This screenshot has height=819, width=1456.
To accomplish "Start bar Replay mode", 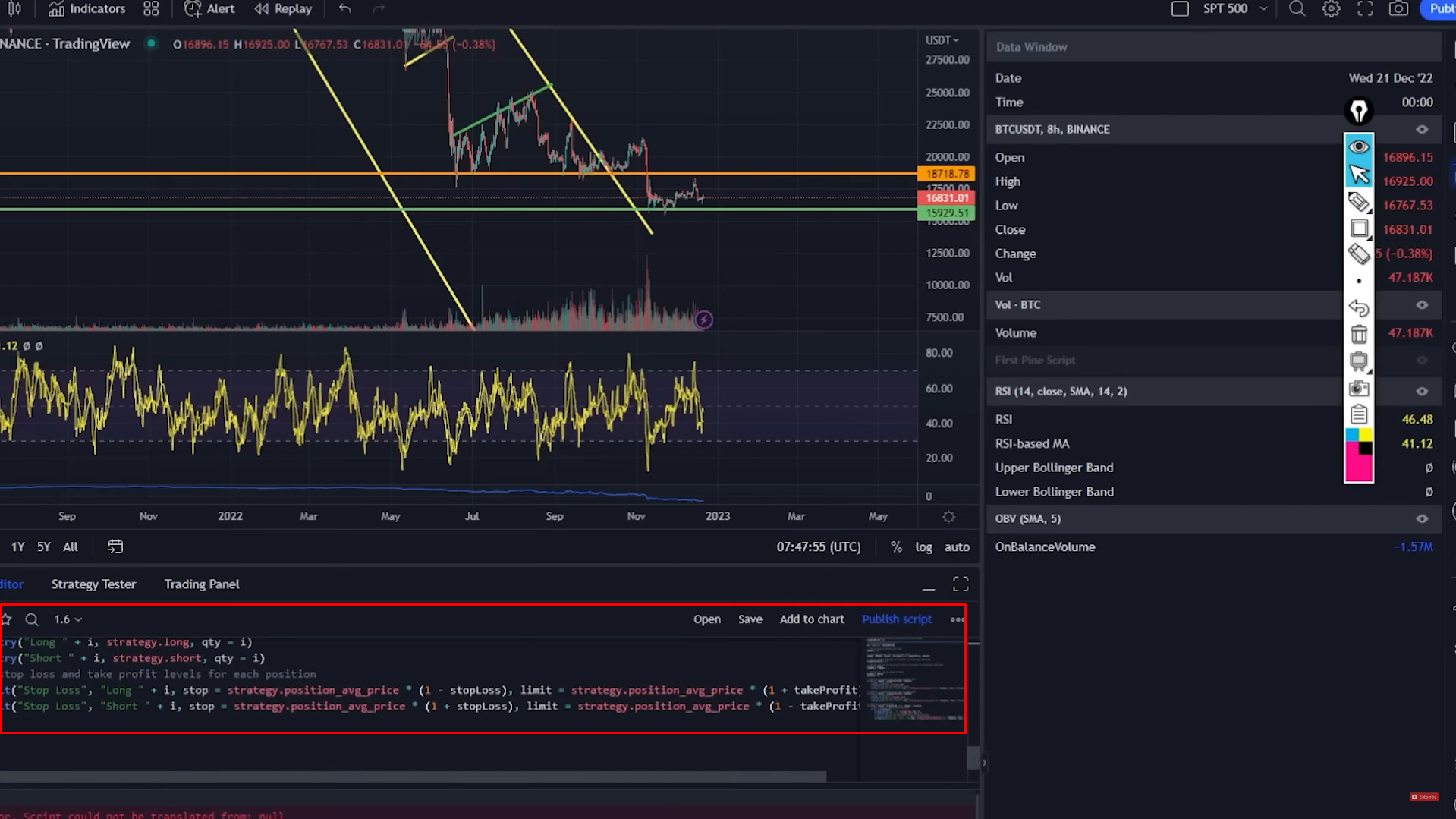I will coord(283,9).
